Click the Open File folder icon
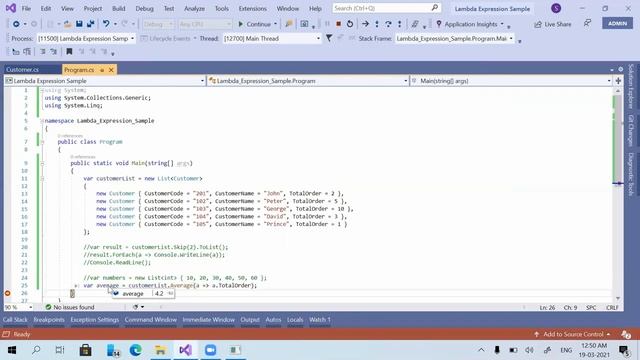 point(68,24)
